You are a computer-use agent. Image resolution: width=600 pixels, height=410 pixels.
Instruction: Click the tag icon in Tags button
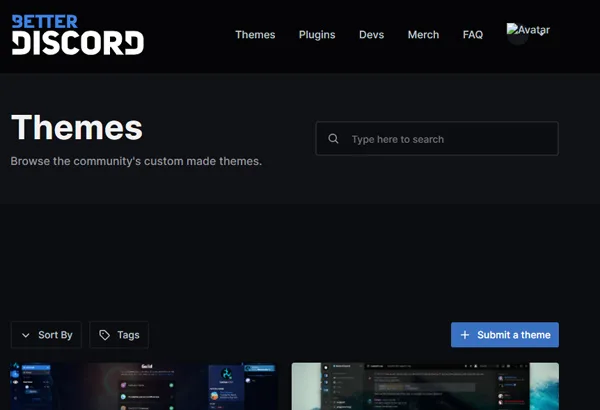pos(104,335)
